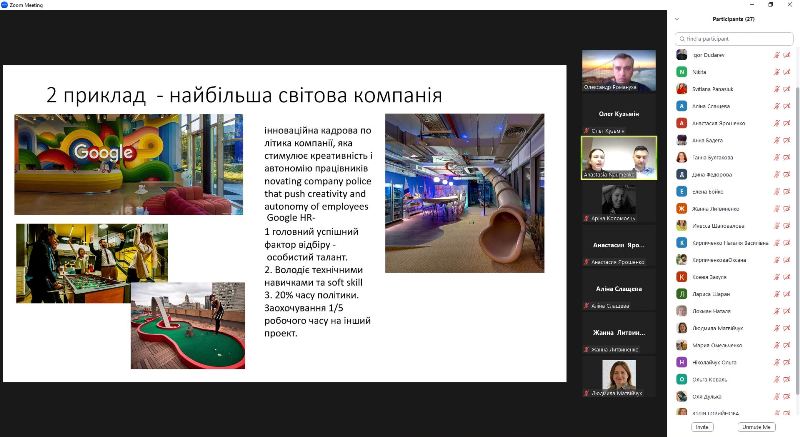Select the Igor Dudarev participant name

pyautogui.click(x=709, y=55)
